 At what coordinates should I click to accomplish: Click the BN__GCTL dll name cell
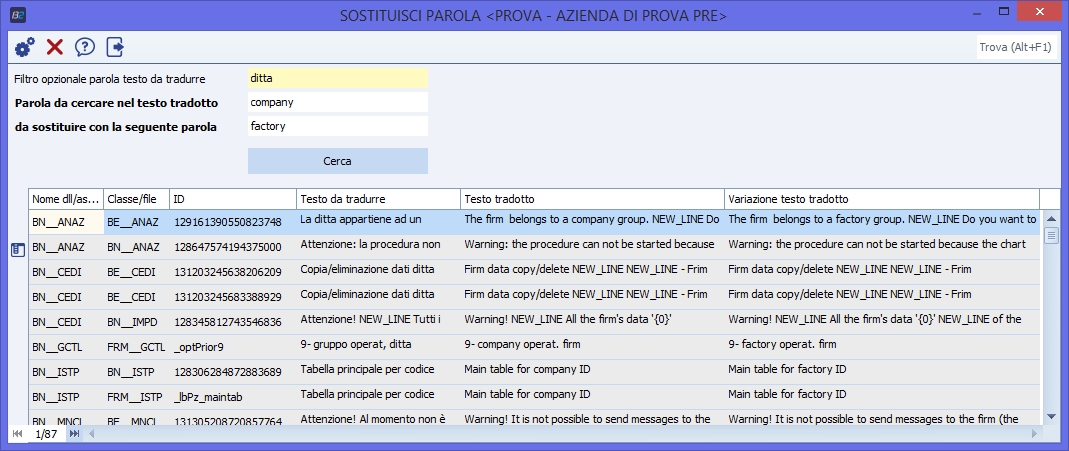click(66, 347)
